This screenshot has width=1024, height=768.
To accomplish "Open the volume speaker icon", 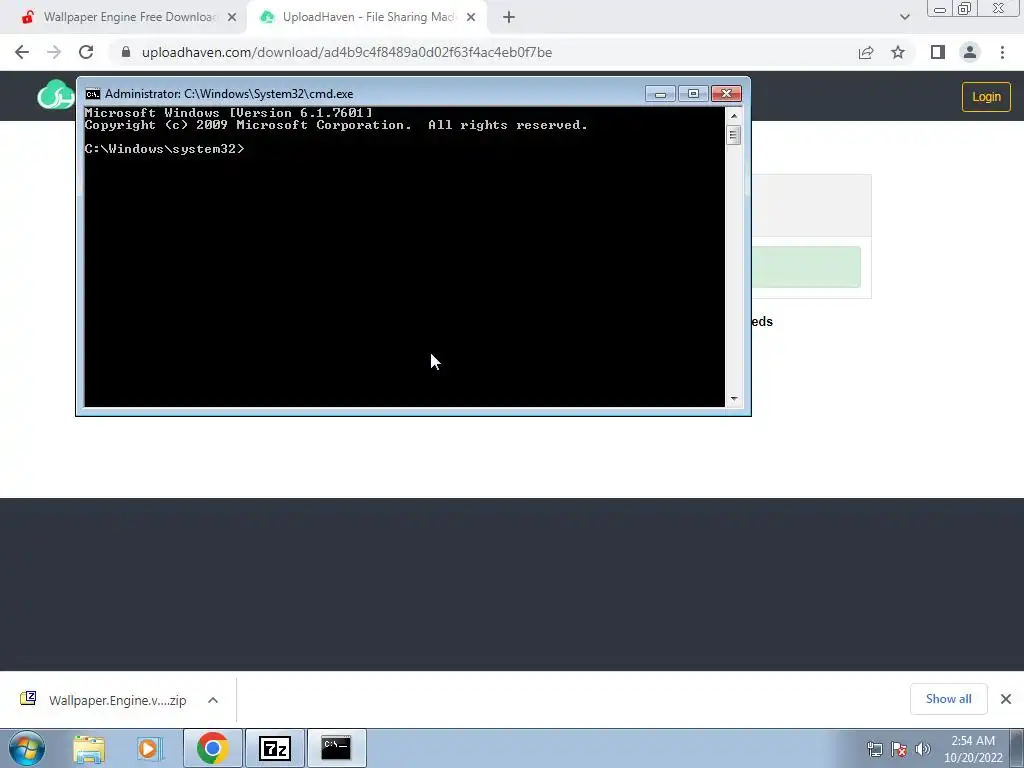I will [923, 749].
